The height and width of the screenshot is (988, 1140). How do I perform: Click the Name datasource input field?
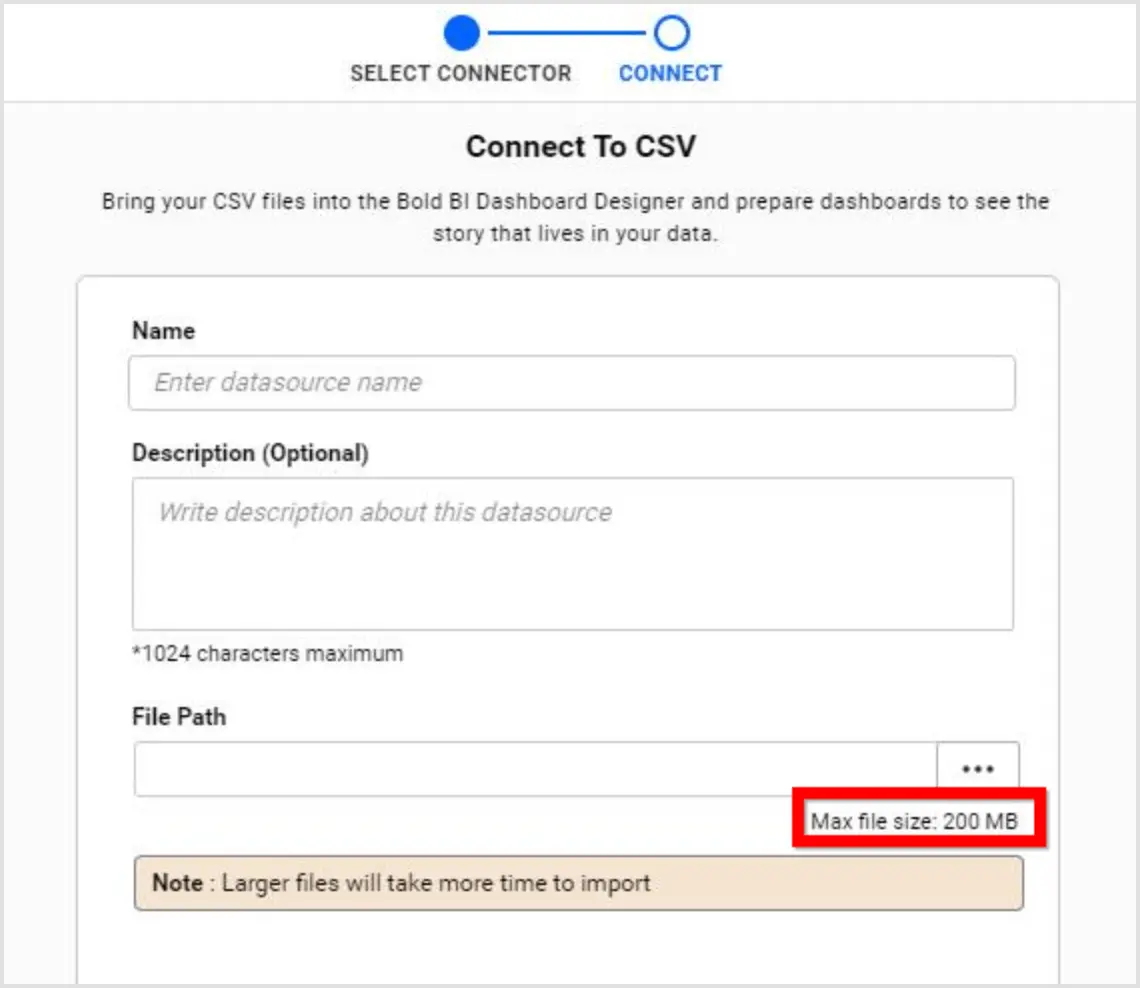pyautogui.click(x=571, y=382)
